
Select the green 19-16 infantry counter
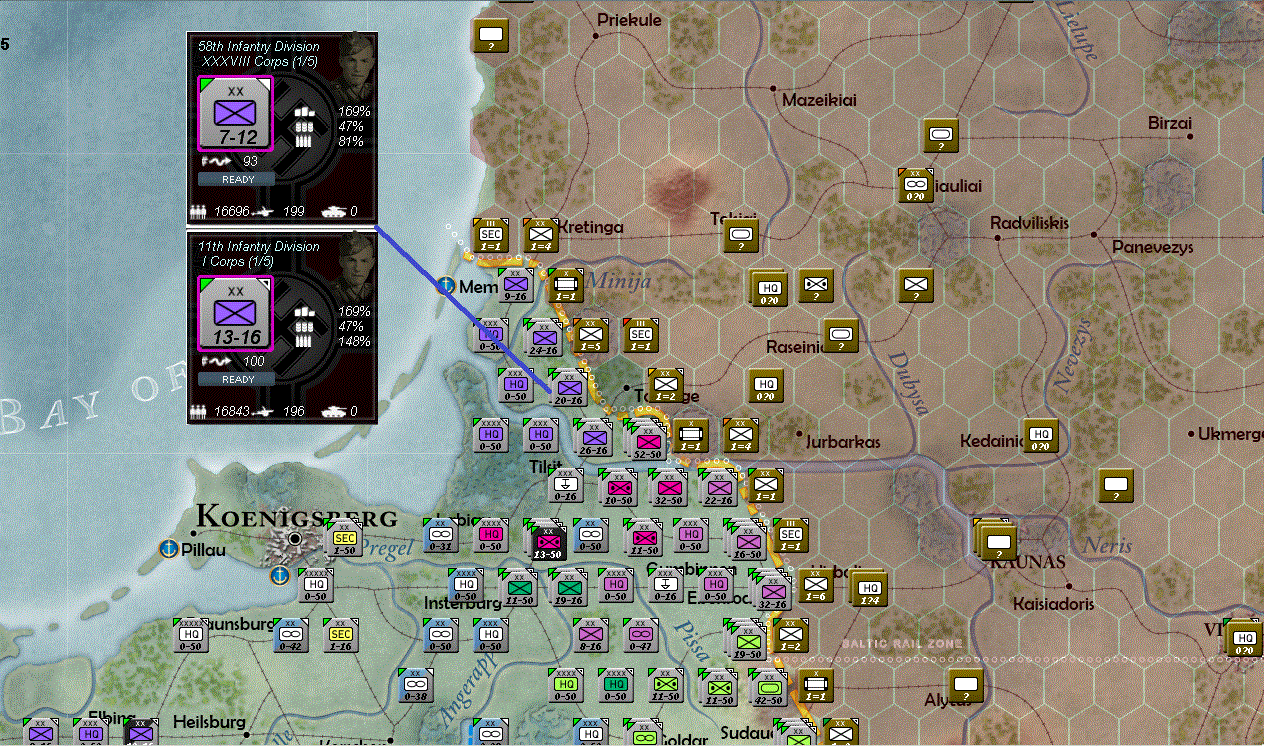[x=567, y=586]
